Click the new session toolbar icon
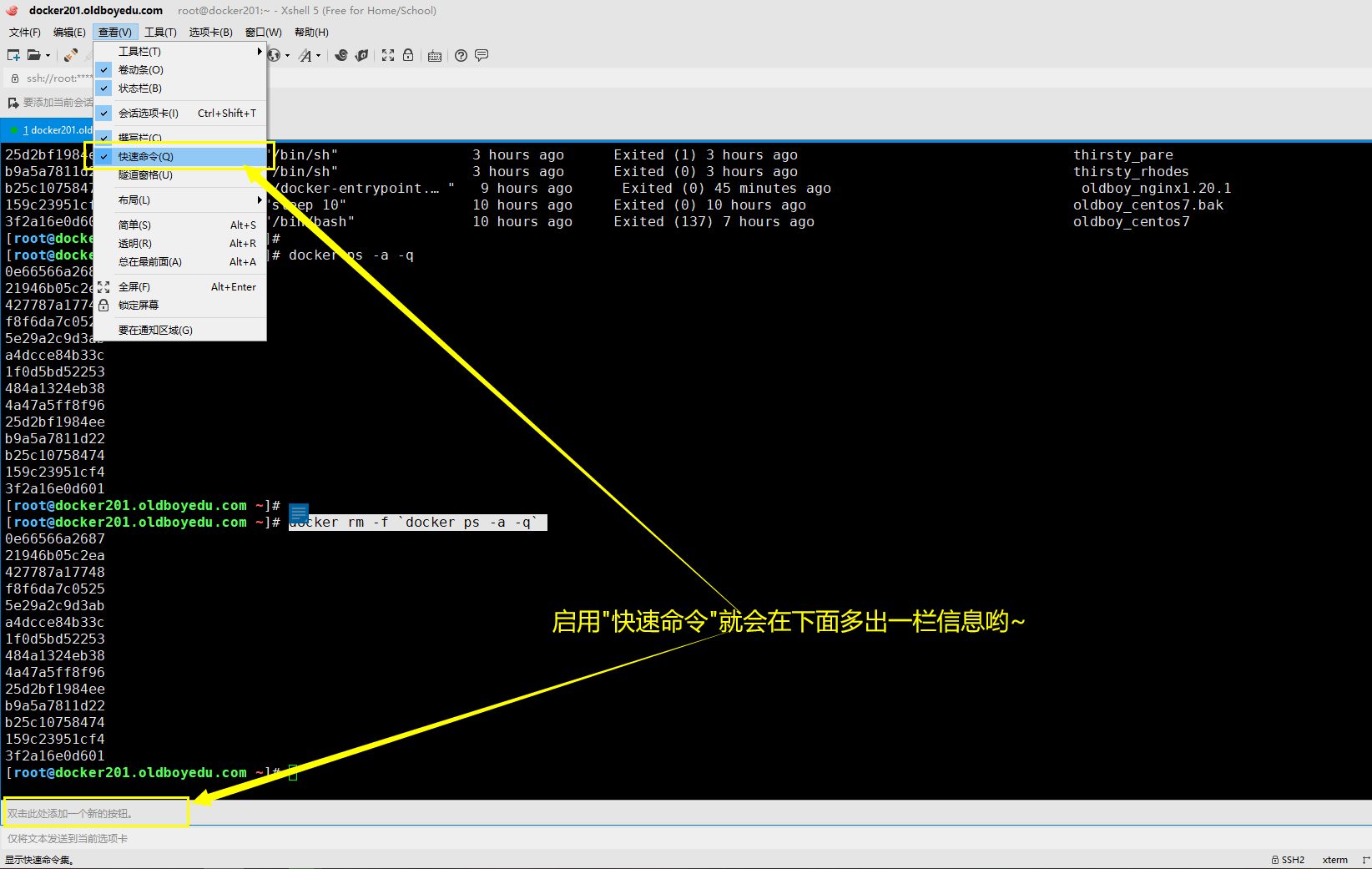The width and height of the screenshot is (1372, 869). click(13, 55)
